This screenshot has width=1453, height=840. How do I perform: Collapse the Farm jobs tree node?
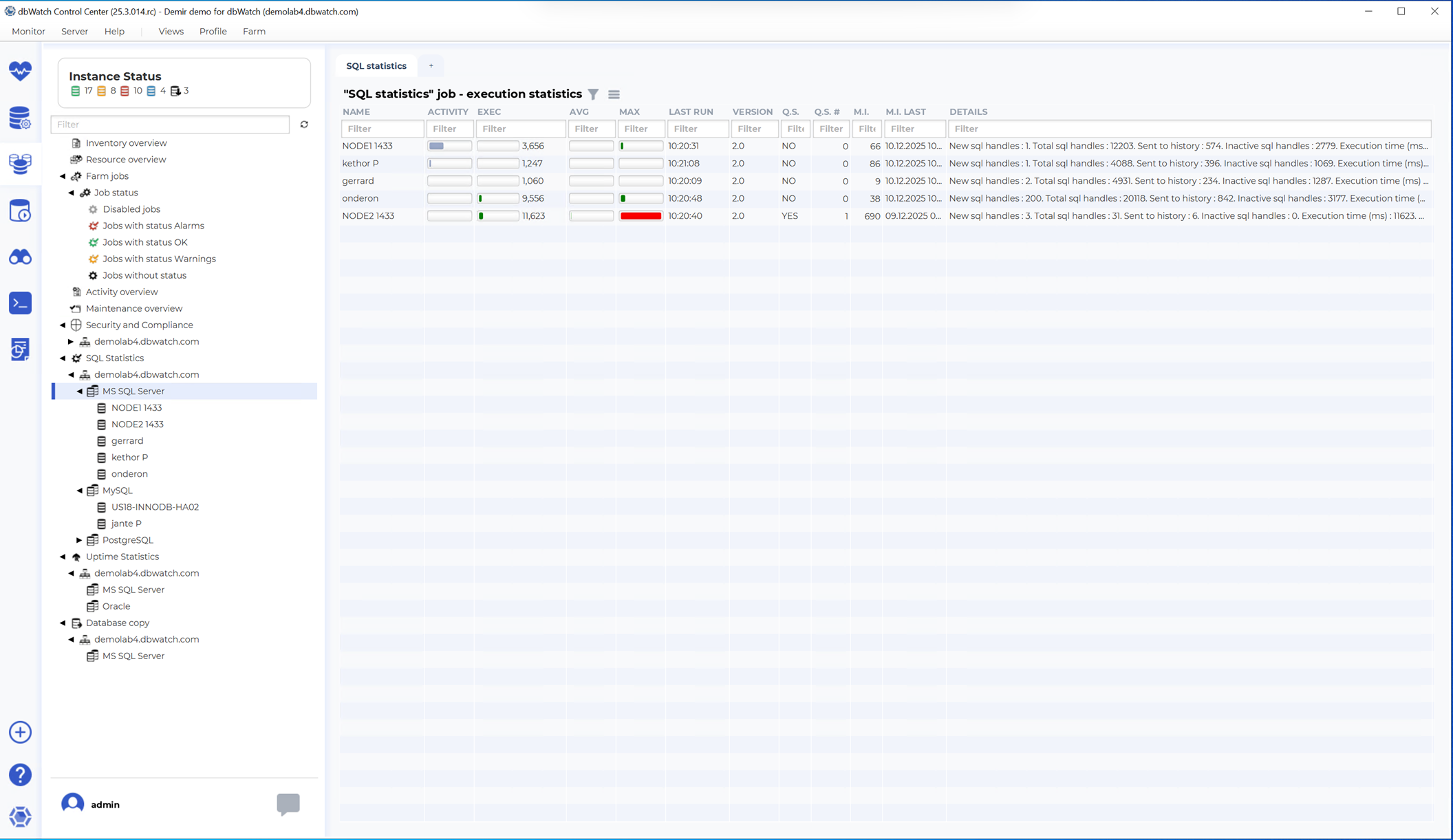[63, 176]
